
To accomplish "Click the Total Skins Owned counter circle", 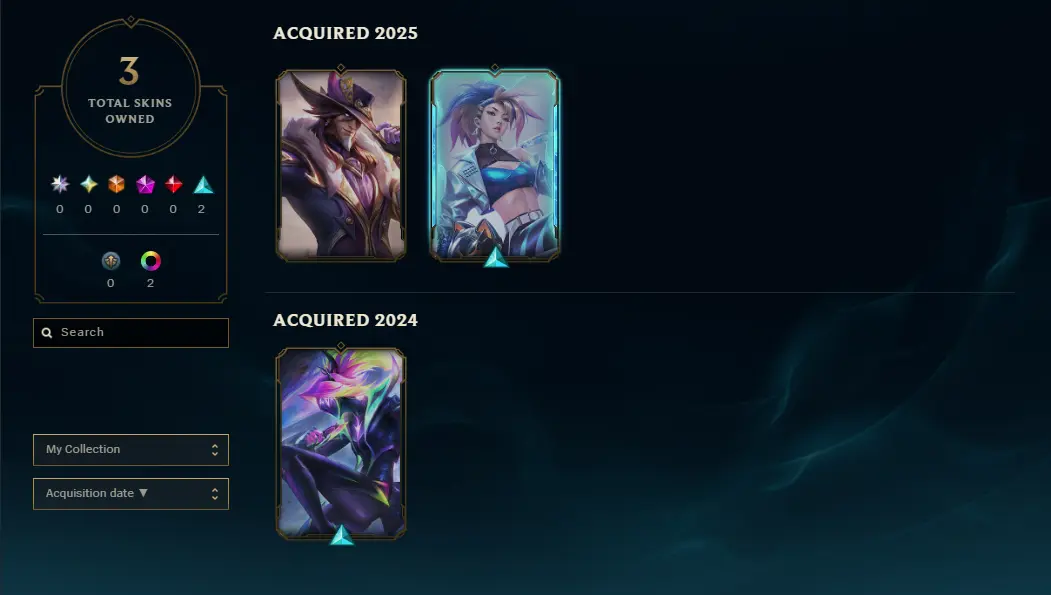I will [x=131, y=88].
